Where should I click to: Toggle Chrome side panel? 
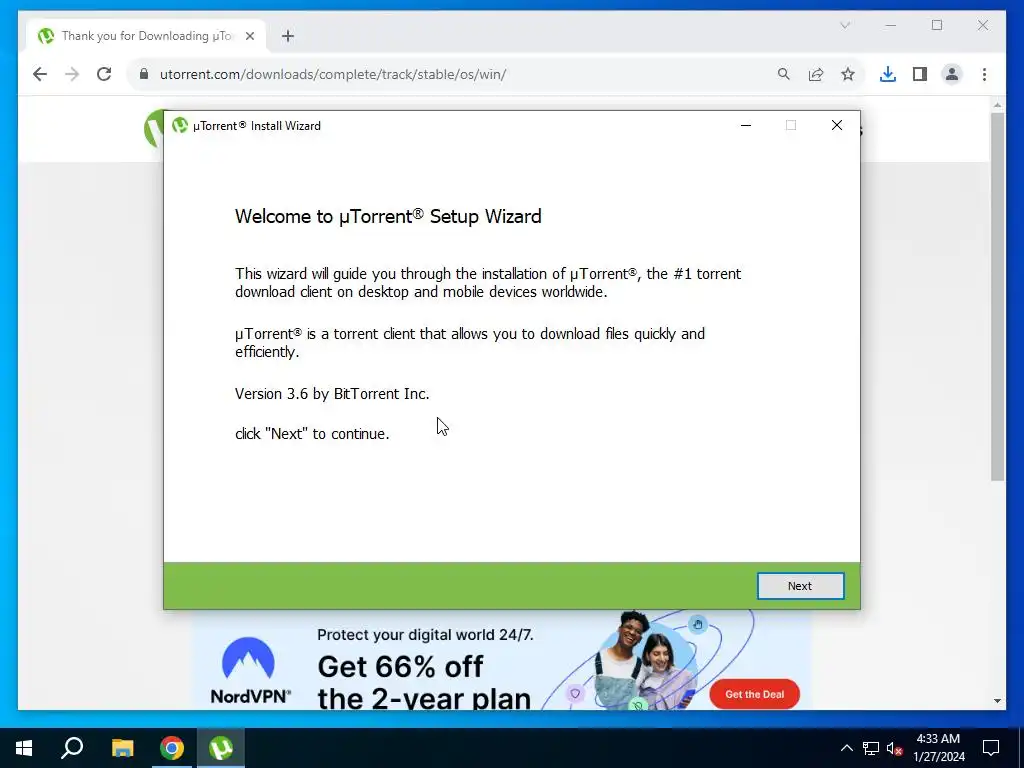(x=920, y=74)
